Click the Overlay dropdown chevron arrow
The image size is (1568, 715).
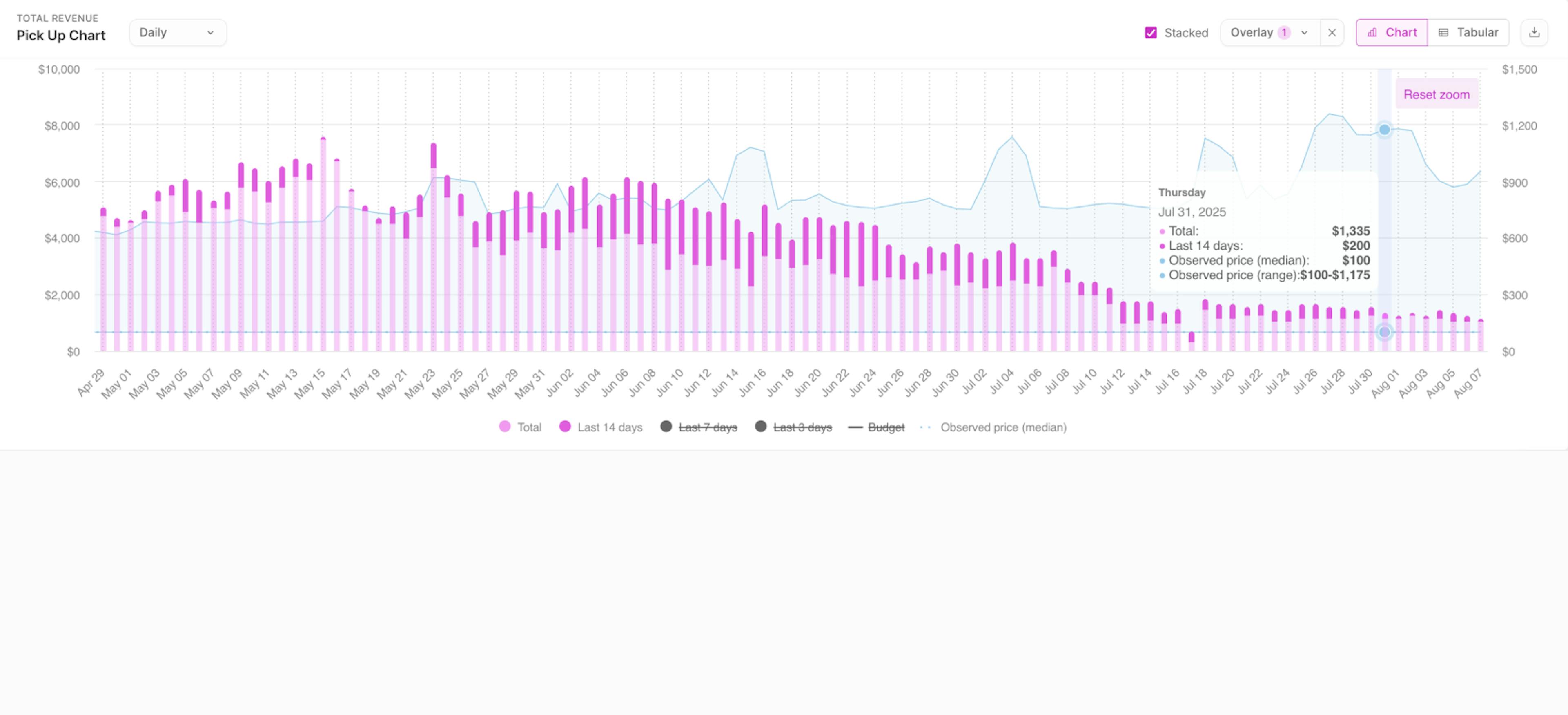coord(1305,33)
